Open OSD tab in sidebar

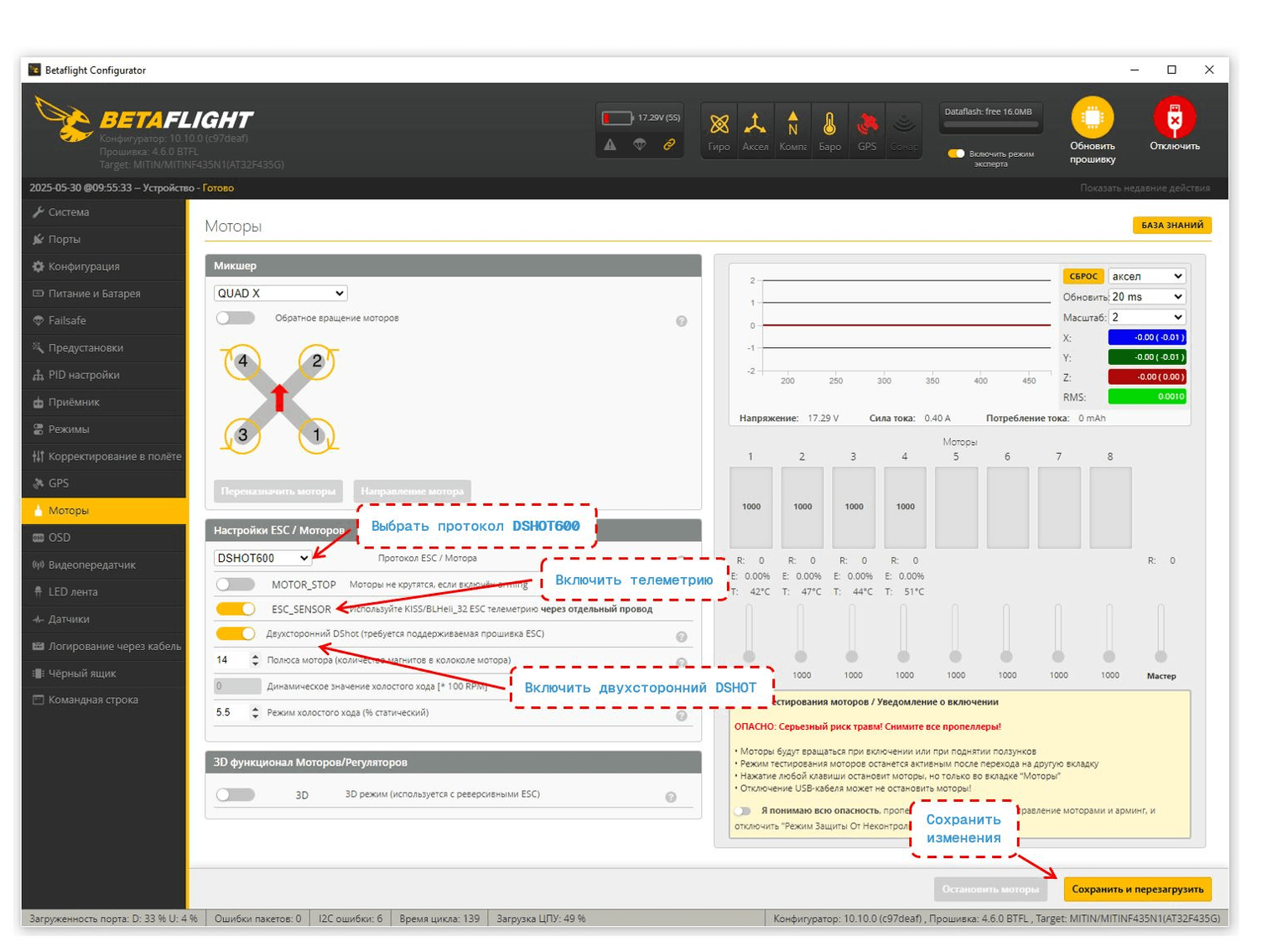coord(104,538)
